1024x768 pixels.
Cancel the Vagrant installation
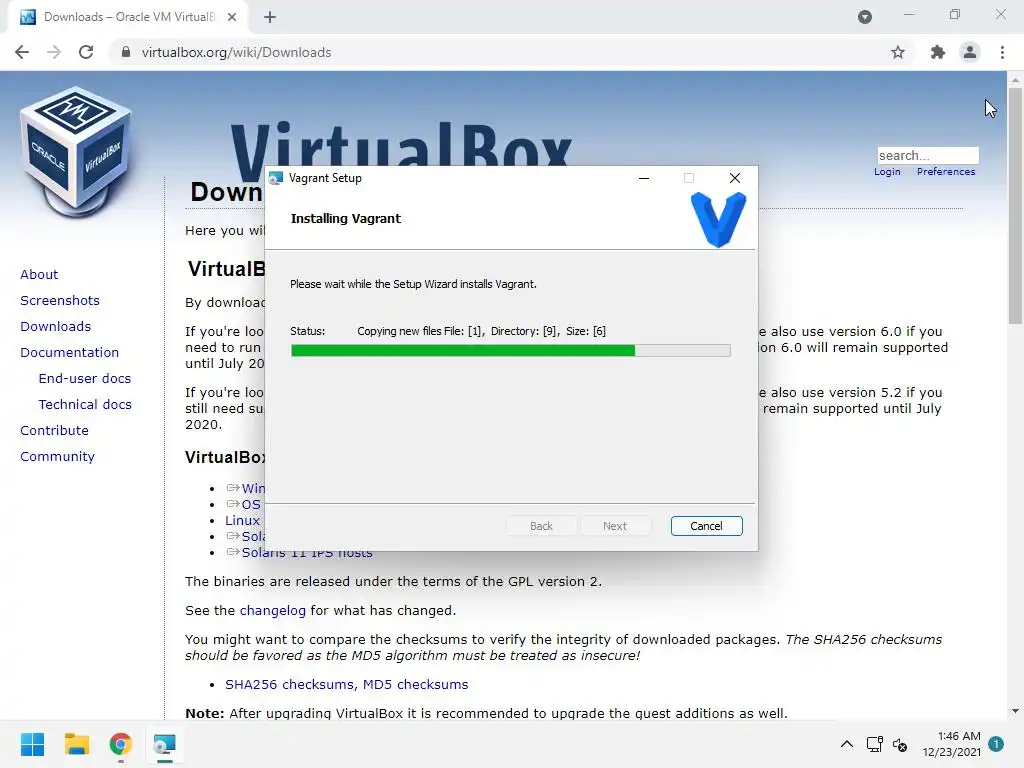706,526
